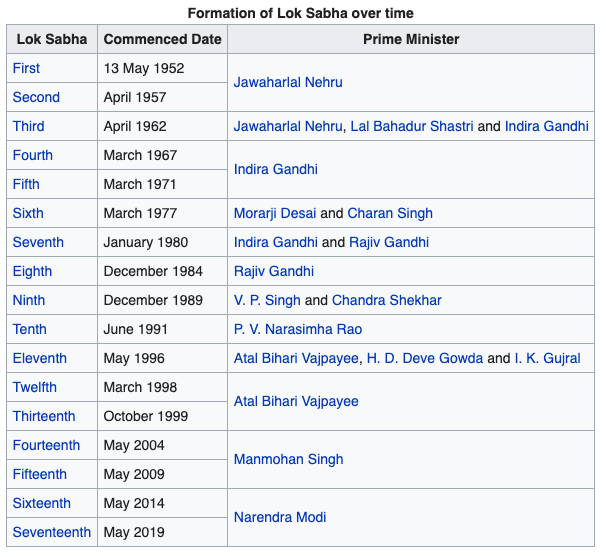The image size is (606, 557).
Task: Select the date June 1991
Action: tap(136, 329)
